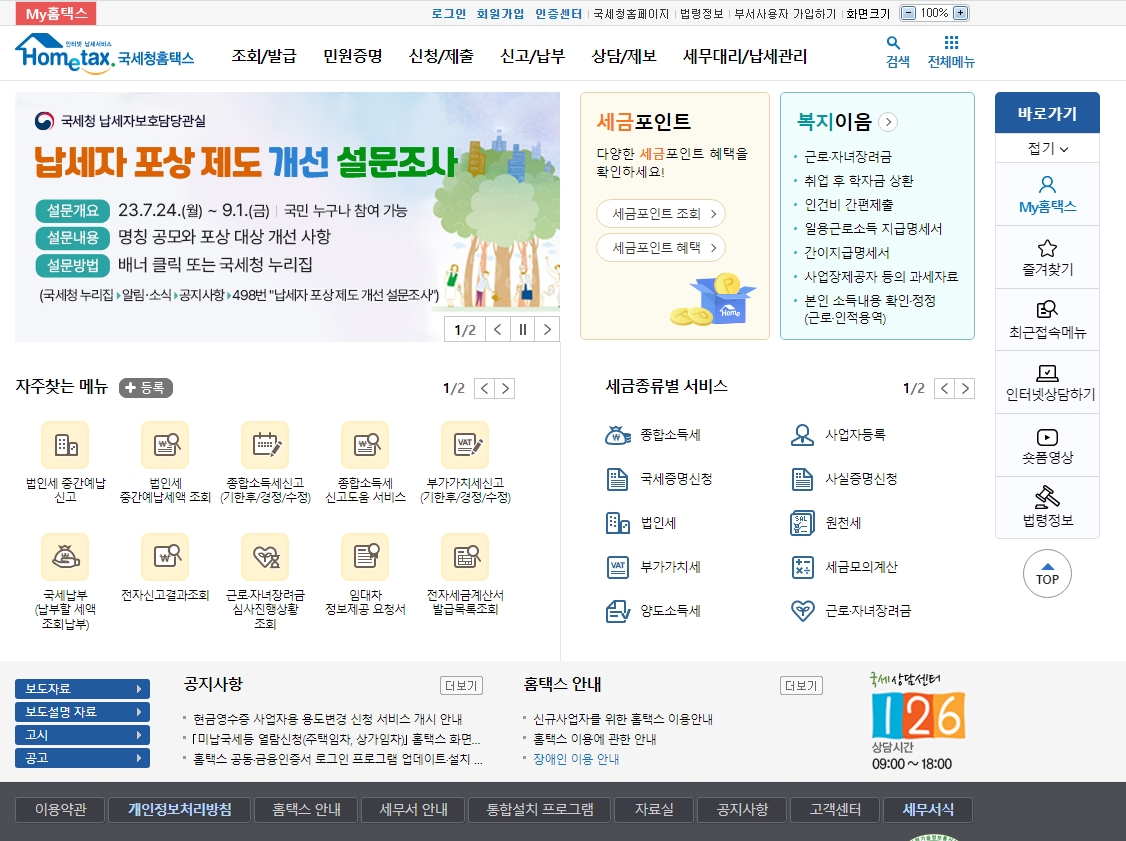Open 세무서식 footer button

(x=928, y=809)
